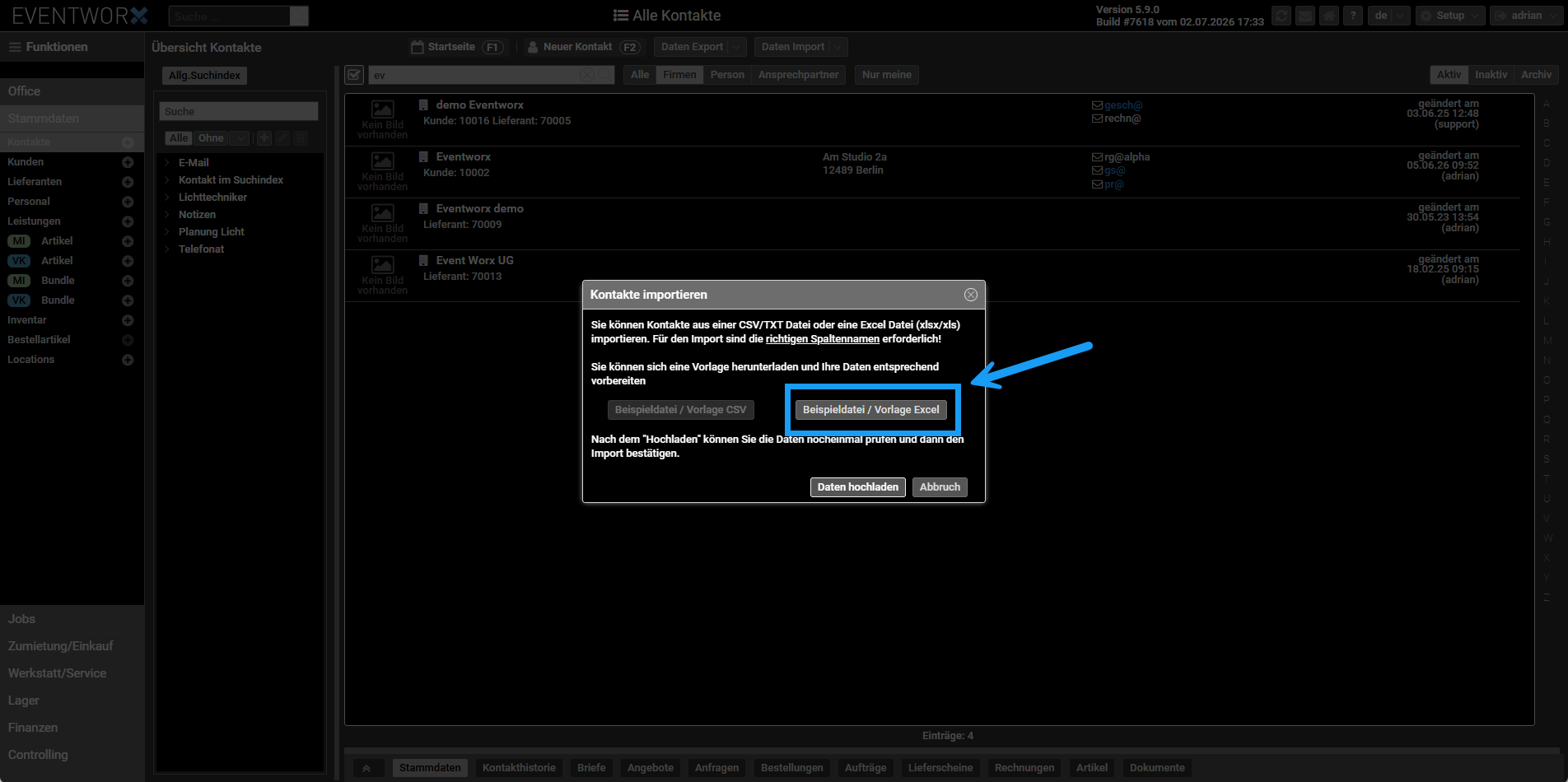Select Ohne in Suchindex panel
Screen dimensions: 1568x782
210,138
